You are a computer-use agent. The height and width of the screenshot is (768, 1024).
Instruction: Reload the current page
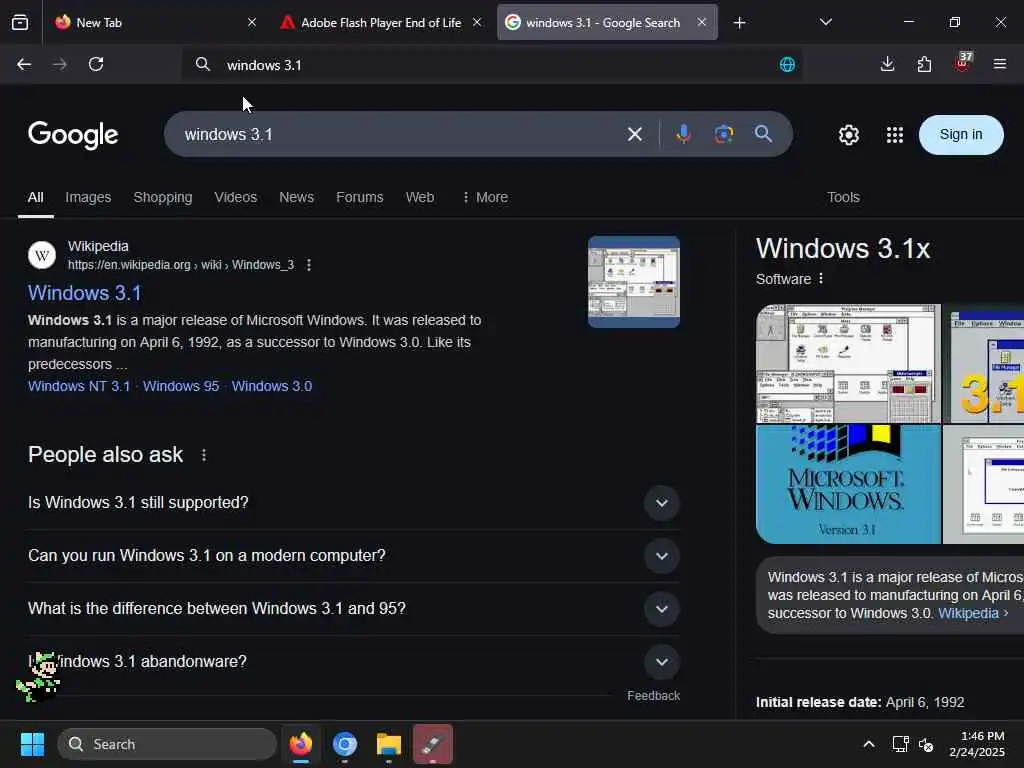coord(96,64)
